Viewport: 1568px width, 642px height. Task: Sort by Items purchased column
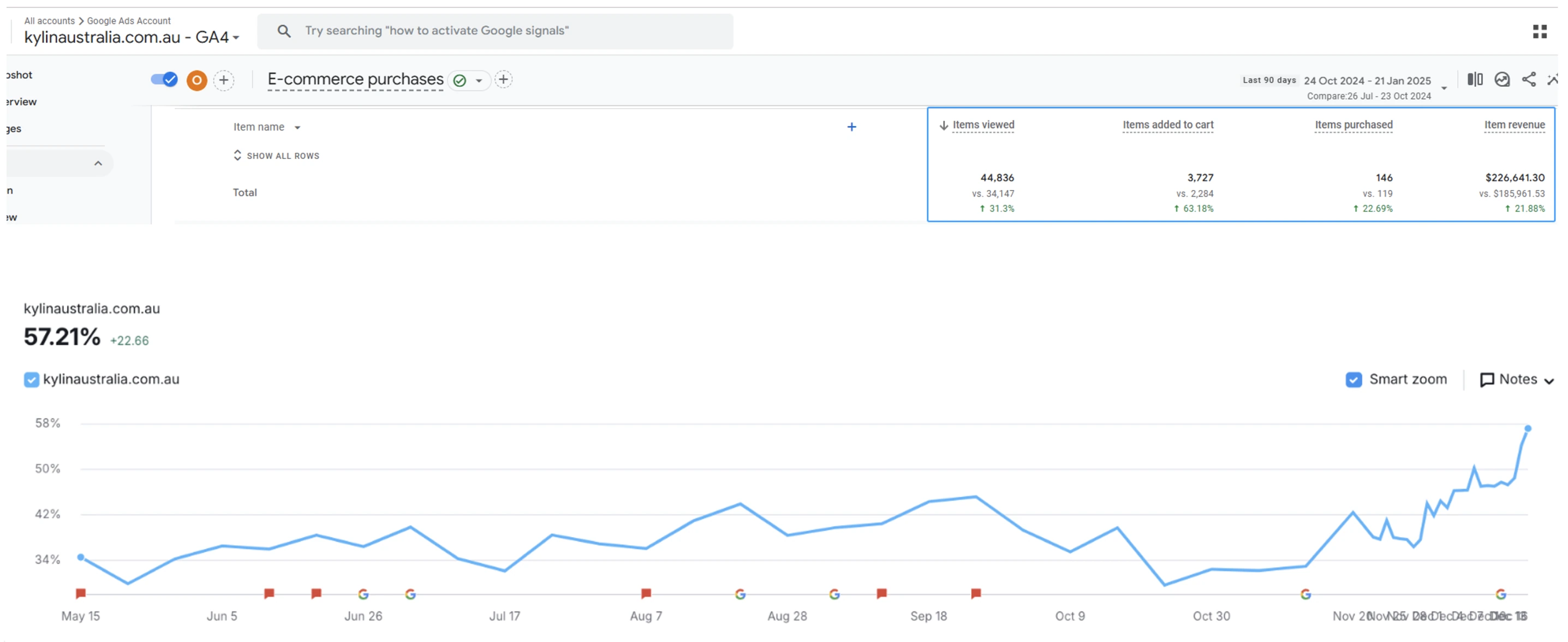tap(1353, 125)
